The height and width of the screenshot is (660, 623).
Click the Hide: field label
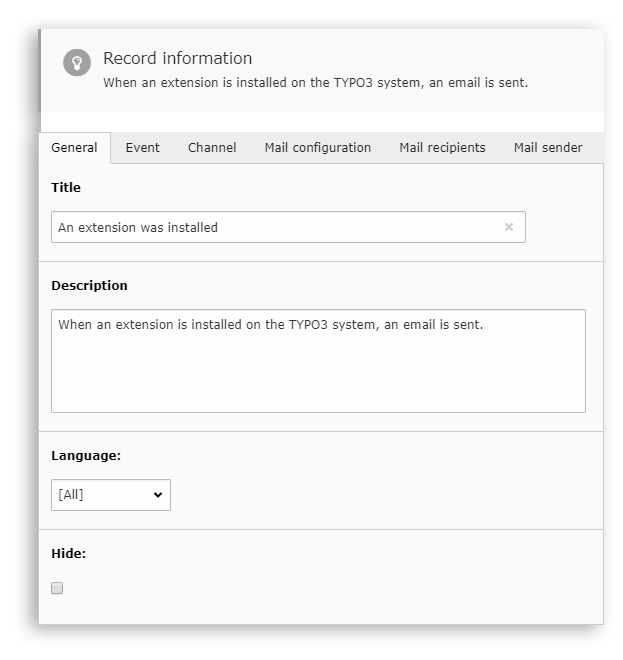[68, 553]
